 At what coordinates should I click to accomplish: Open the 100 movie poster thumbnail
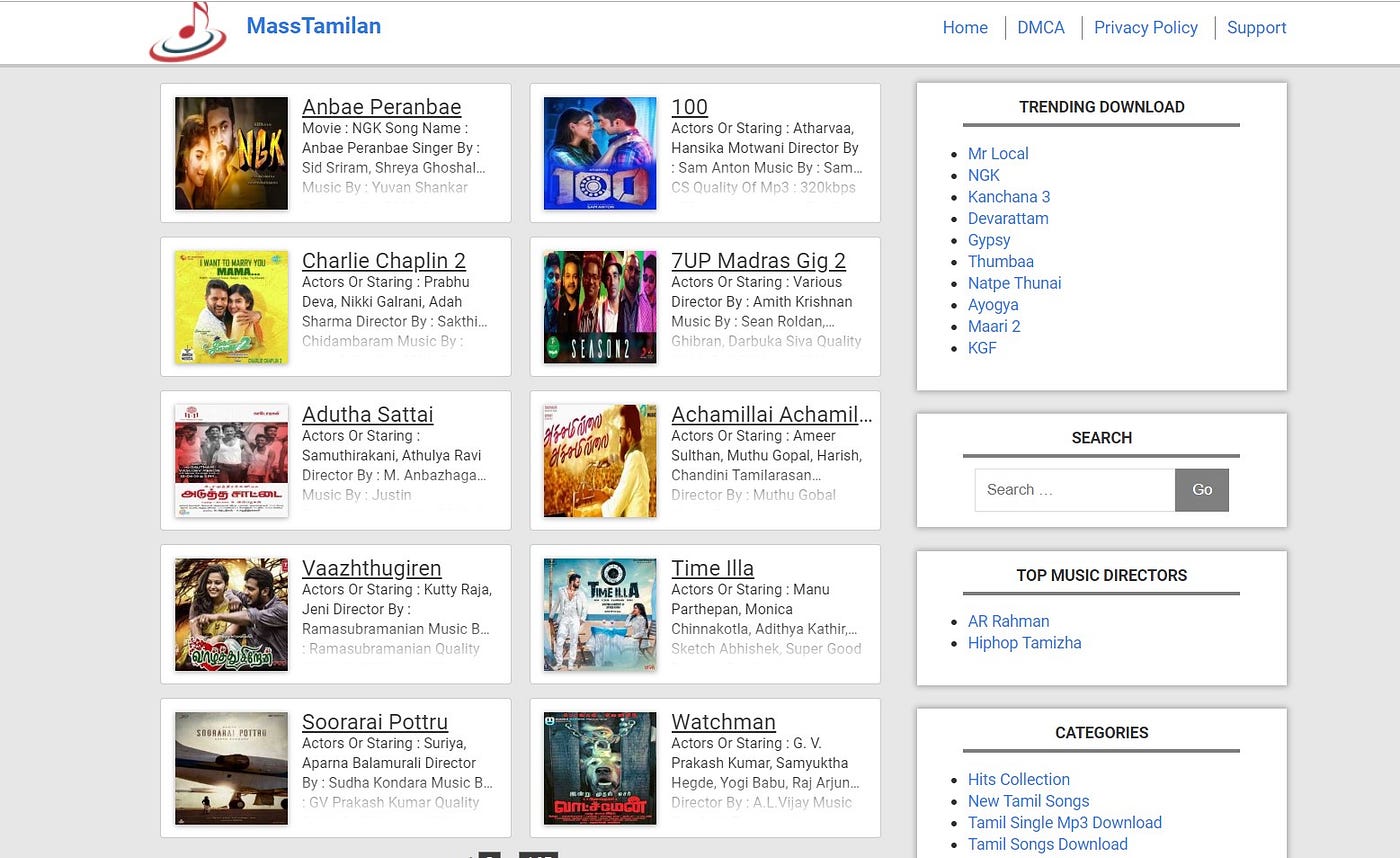tap(600, 153)
